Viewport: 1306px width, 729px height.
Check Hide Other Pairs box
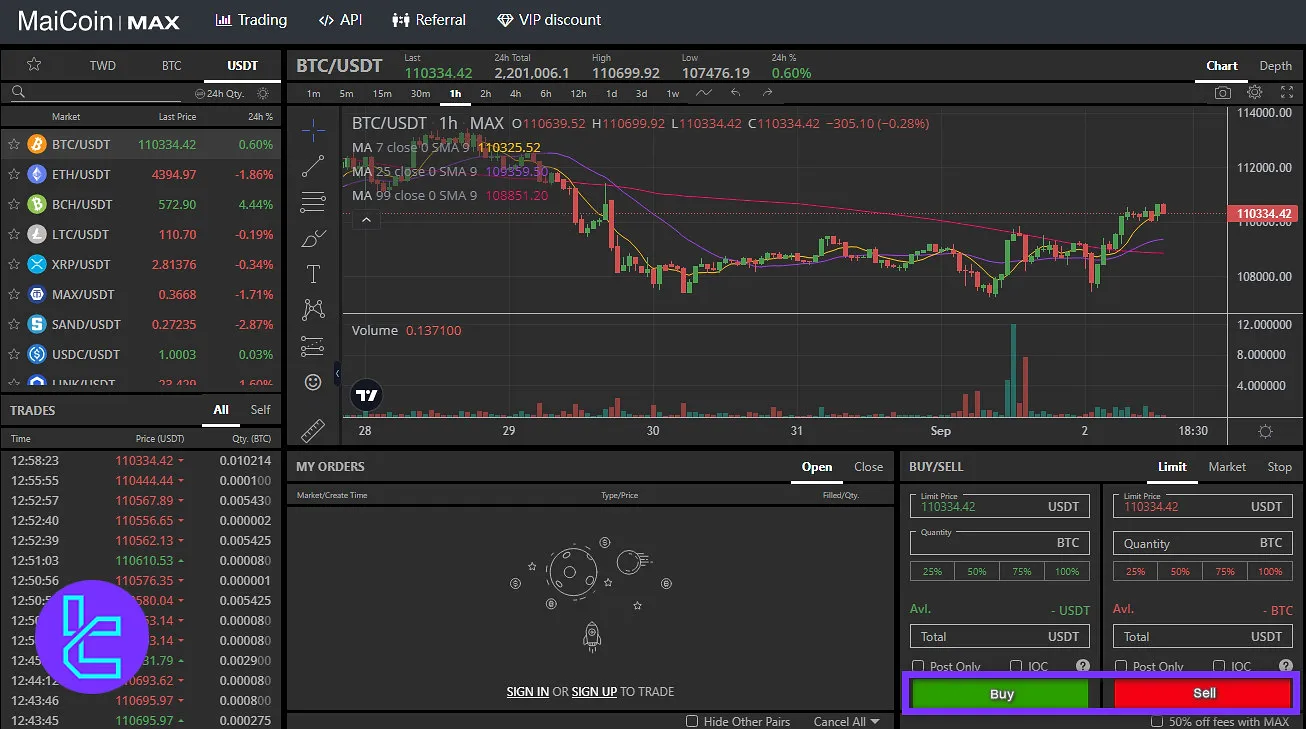pyautogui.click(x=692, y=721)
